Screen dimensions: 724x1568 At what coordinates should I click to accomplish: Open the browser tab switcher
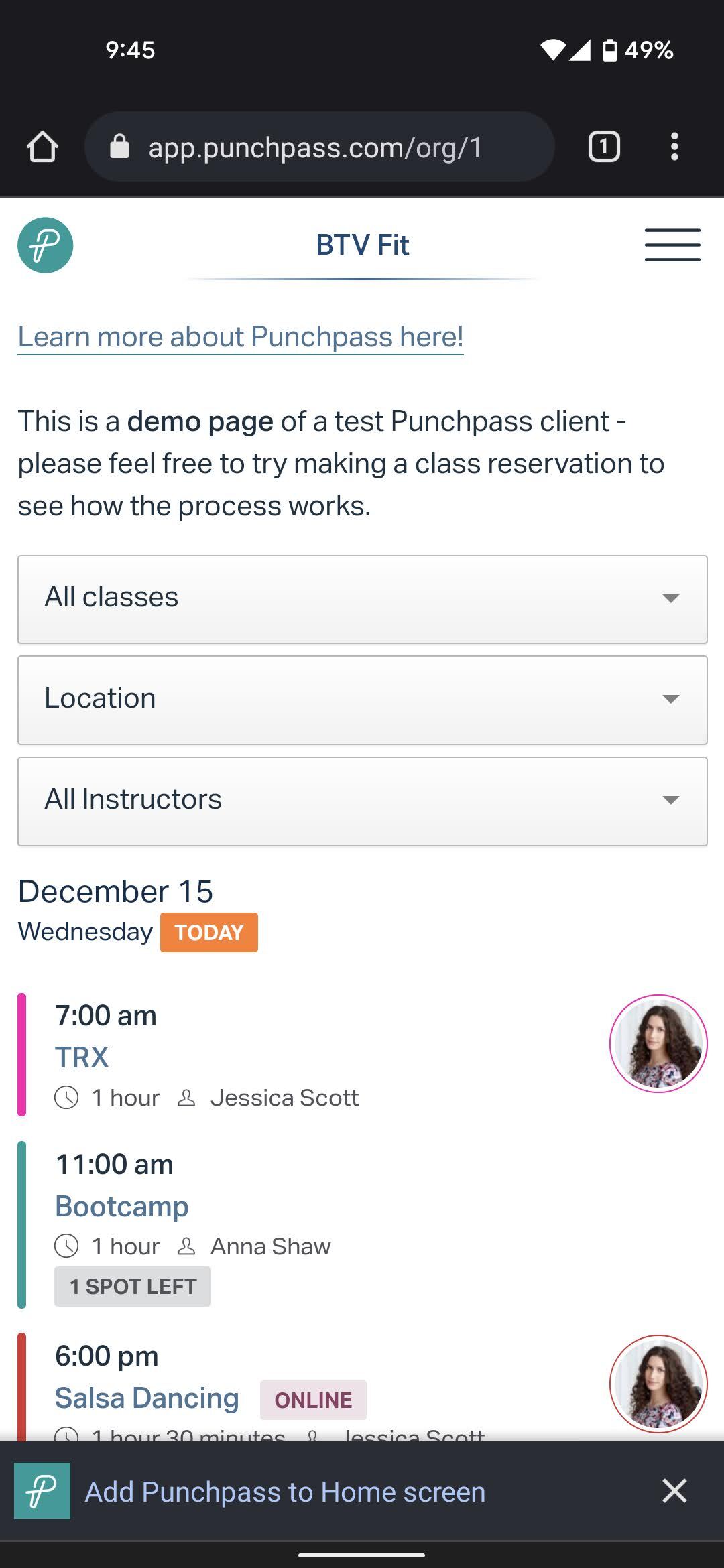pyautogui.click(x=604, y=147)
